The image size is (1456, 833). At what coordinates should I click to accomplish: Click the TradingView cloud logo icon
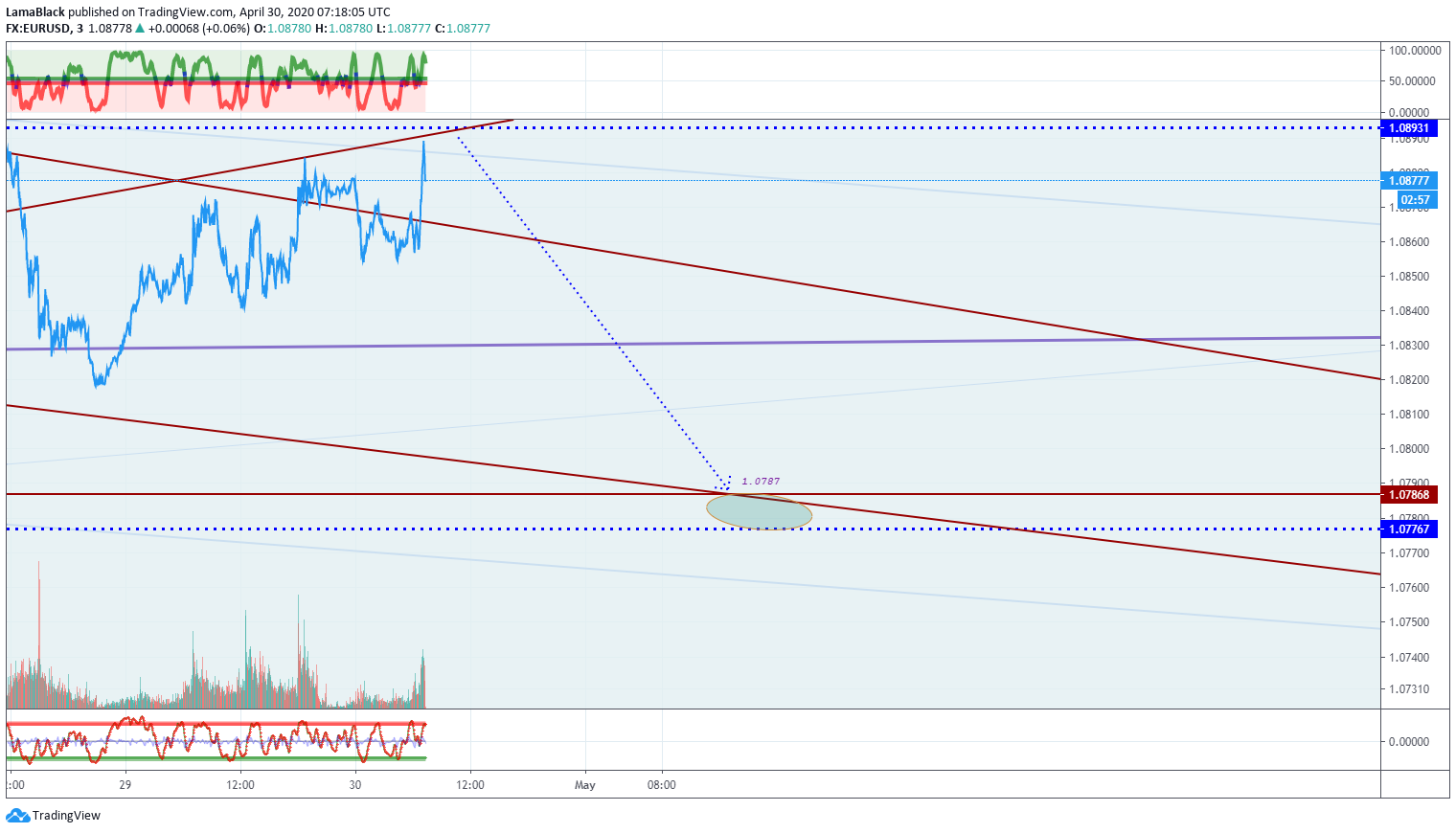(17, 816)
